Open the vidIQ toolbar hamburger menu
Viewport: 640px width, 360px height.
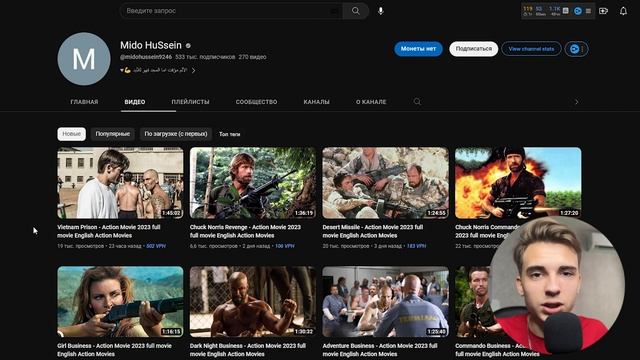pyautogui.click(x=588, y=11)
